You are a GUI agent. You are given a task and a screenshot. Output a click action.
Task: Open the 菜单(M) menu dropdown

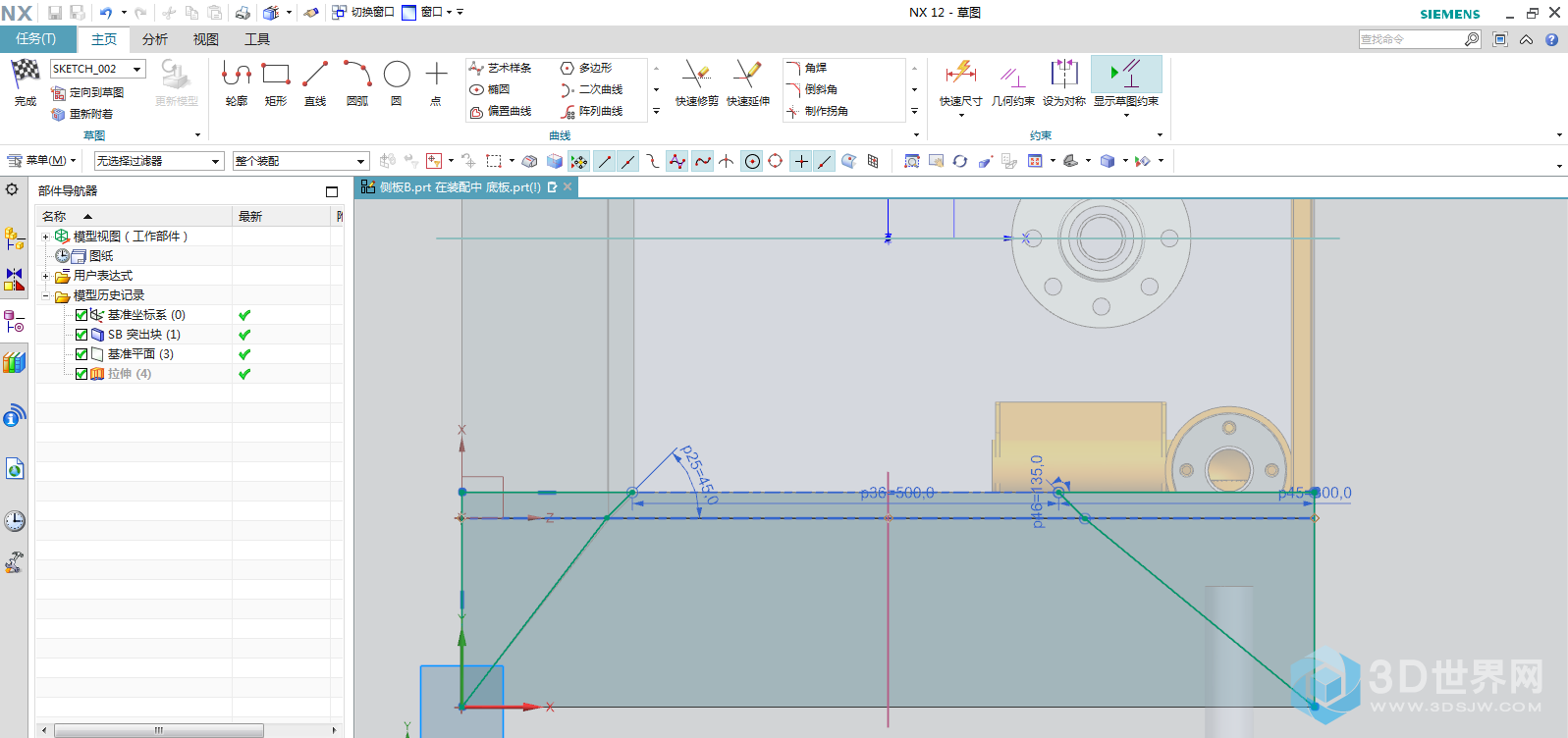point(41,160)
